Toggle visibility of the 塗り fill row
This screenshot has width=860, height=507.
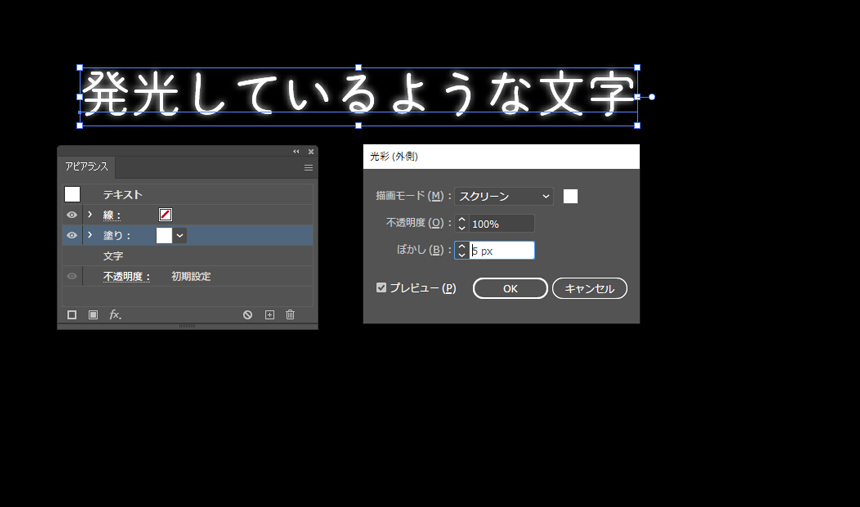pyautogui.click(x=72, y=235)
